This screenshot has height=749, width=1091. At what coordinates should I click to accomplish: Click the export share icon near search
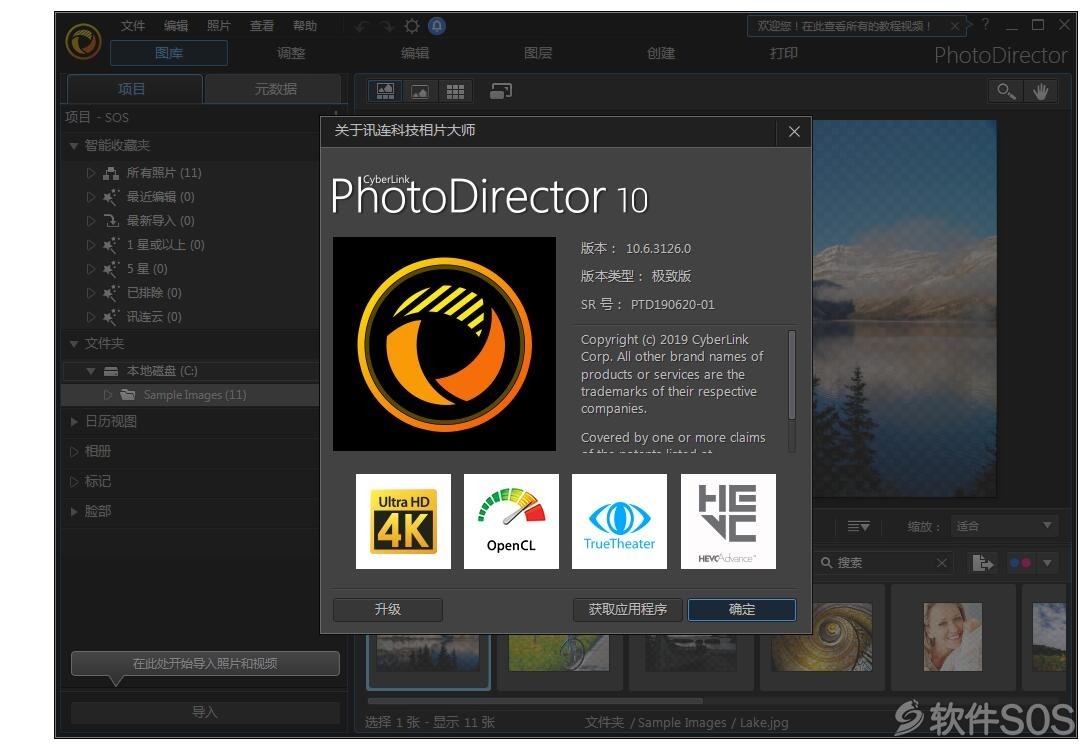tap(982, 562)
